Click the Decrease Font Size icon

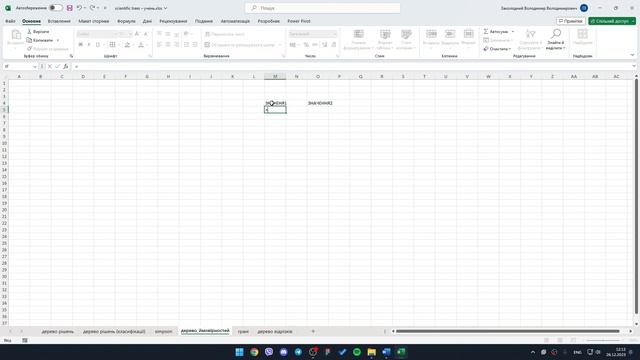[x=146, y=34]
